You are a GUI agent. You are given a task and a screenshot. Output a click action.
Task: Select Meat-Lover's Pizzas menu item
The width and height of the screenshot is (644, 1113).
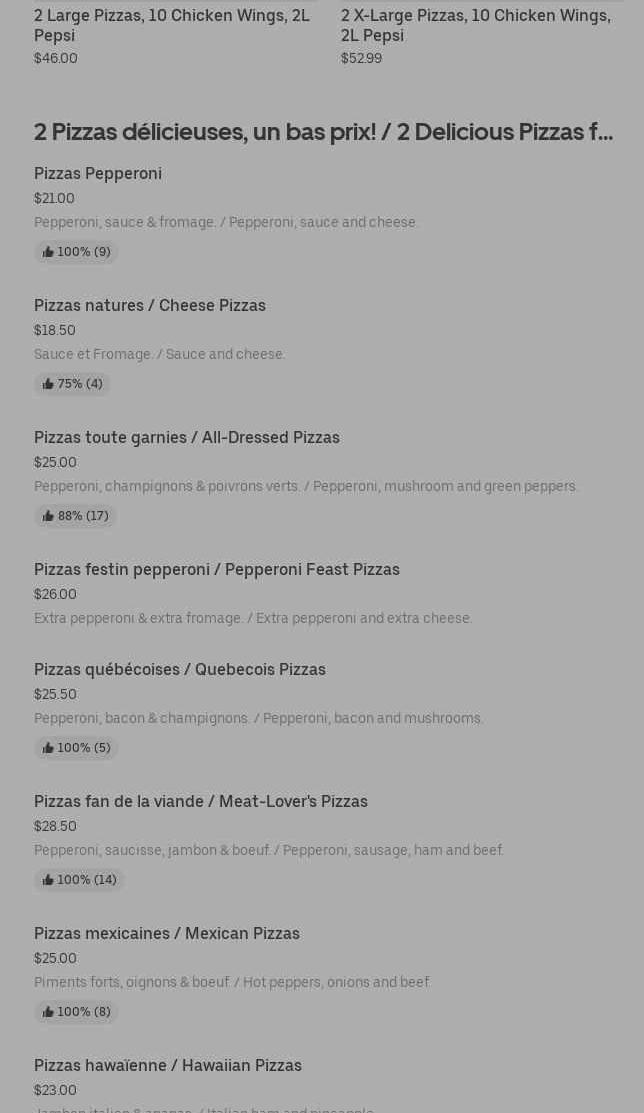point(201,801)
